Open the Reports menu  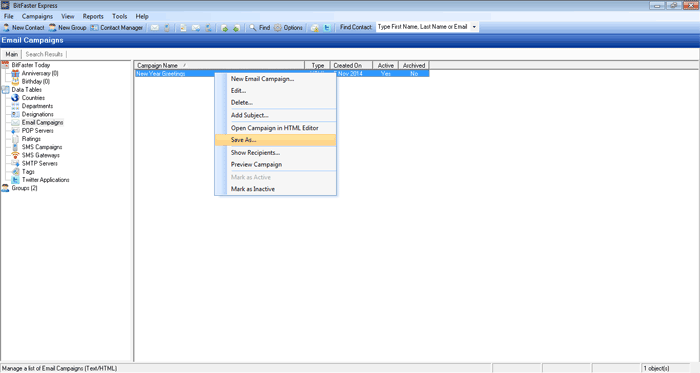pyautogui.click(x=93, y=17)
